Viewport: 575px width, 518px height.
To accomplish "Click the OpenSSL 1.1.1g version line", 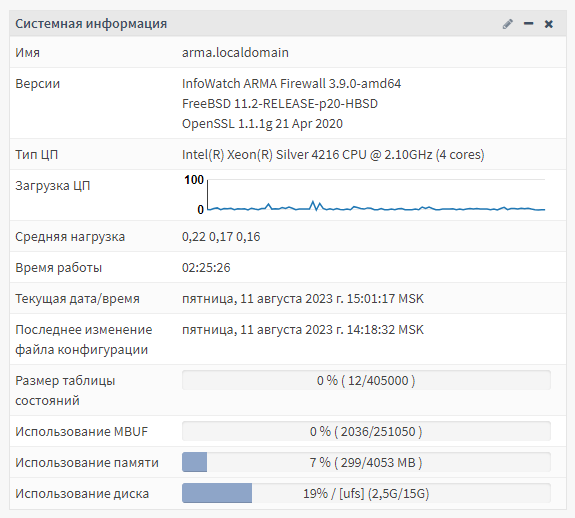I will point(262,124).
